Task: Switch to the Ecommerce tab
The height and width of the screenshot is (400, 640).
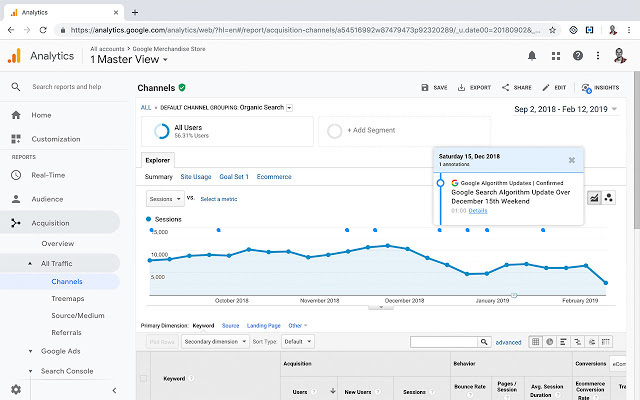Action: [273, 176]
